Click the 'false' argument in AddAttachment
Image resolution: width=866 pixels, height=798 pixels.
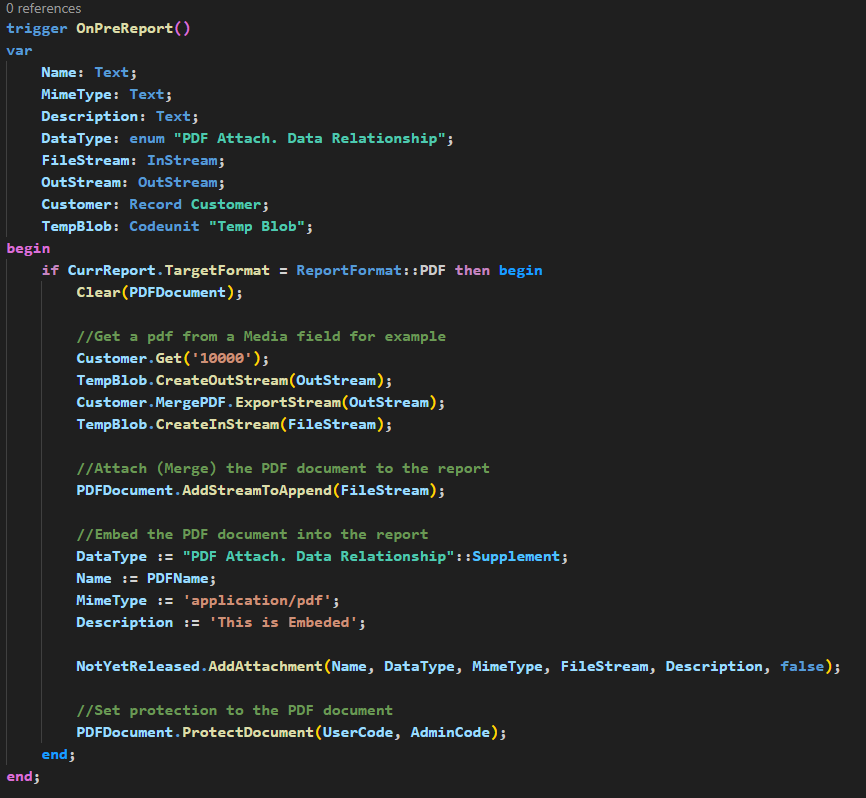click(802, 667)
